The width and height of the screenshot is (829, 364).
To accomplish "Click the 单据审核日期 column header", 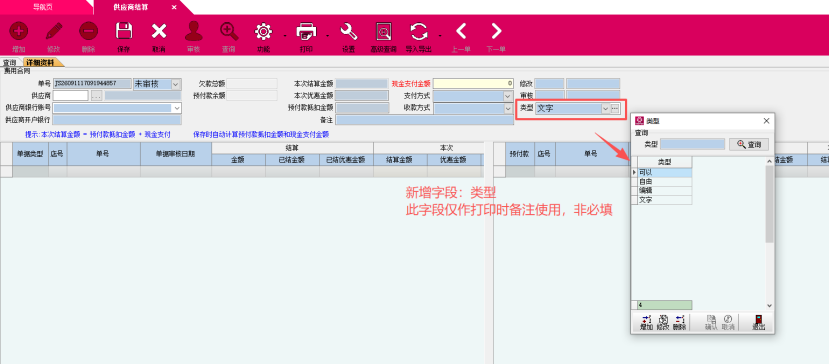I will click(176, 154).
